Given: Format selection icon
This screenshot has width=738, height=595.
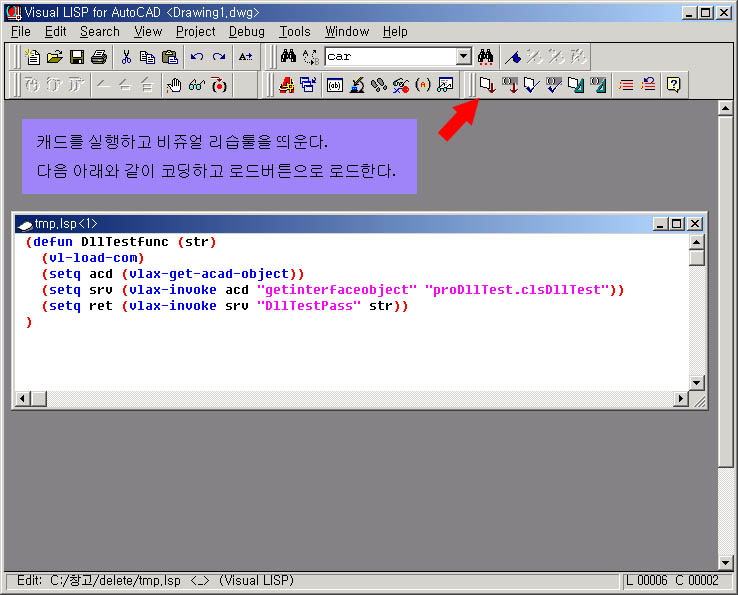Looking at the screenshot, I should 598,85.
